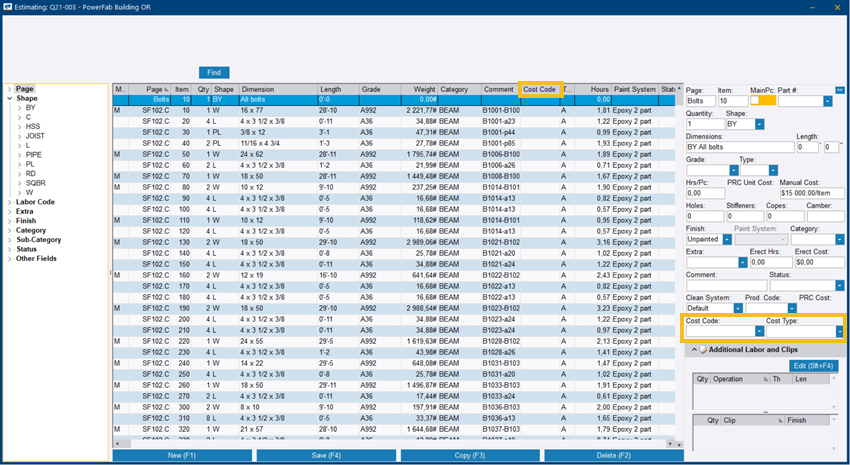850x465 pixels.
Task: Click the PowerFab app icon in title bar
Action: (8, 8)
